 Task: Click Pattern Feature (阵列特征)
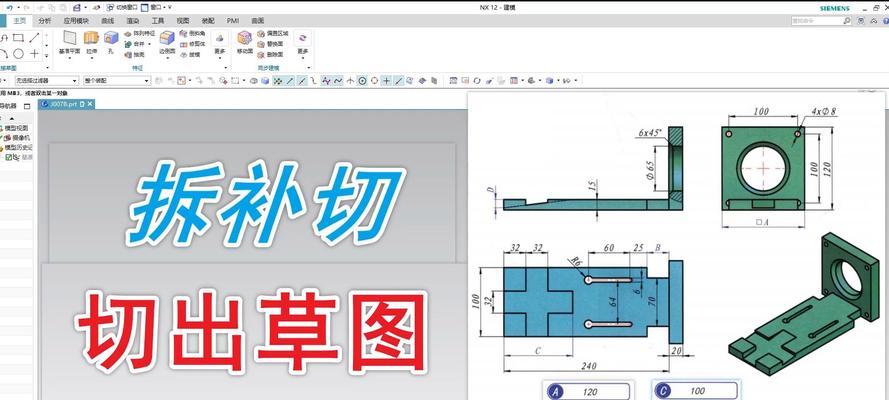tap(139, 33)
